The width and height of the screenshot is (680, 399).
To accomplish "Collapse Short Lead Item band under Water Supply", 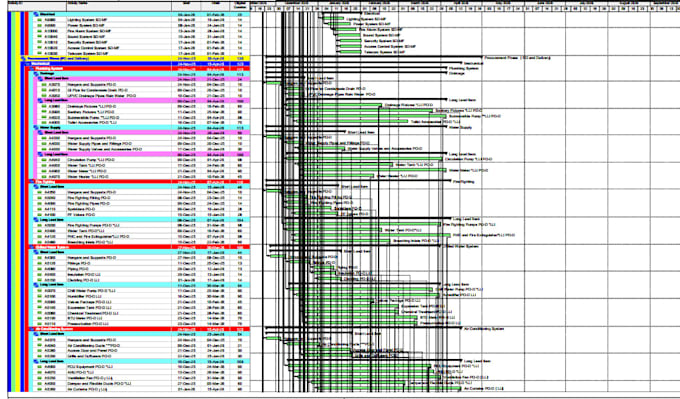I will point(41,133).
